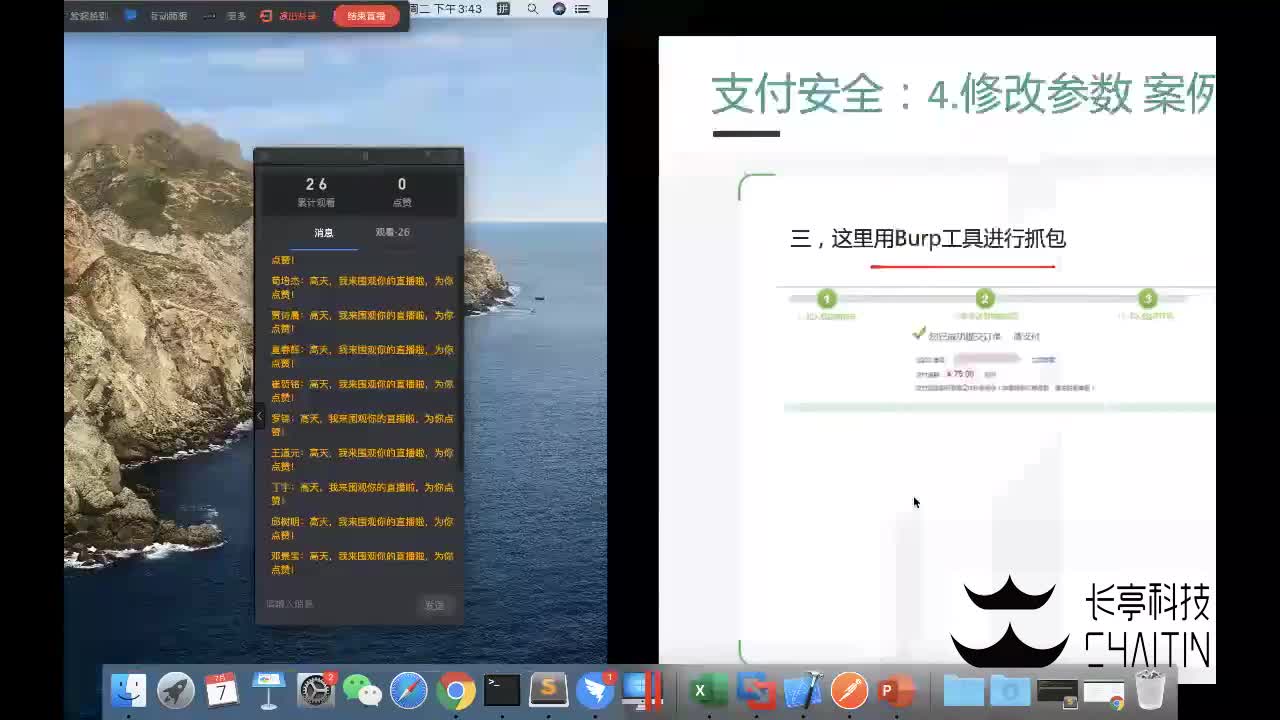Click the chat message from 罗锴
Screen dimensions: 1280x720
(362, 425)
